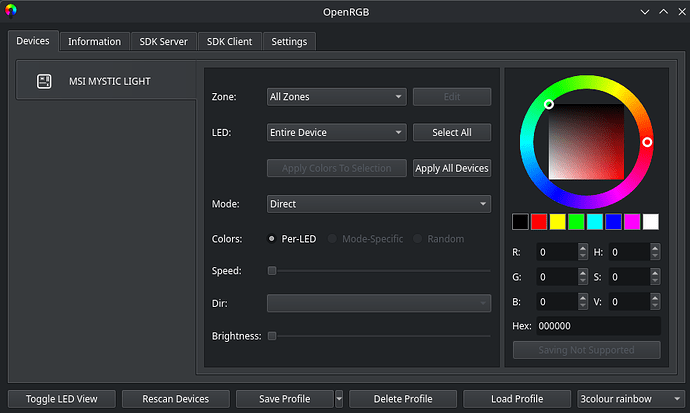Click the title bar maximize chevron icon

tap(663, 12)
